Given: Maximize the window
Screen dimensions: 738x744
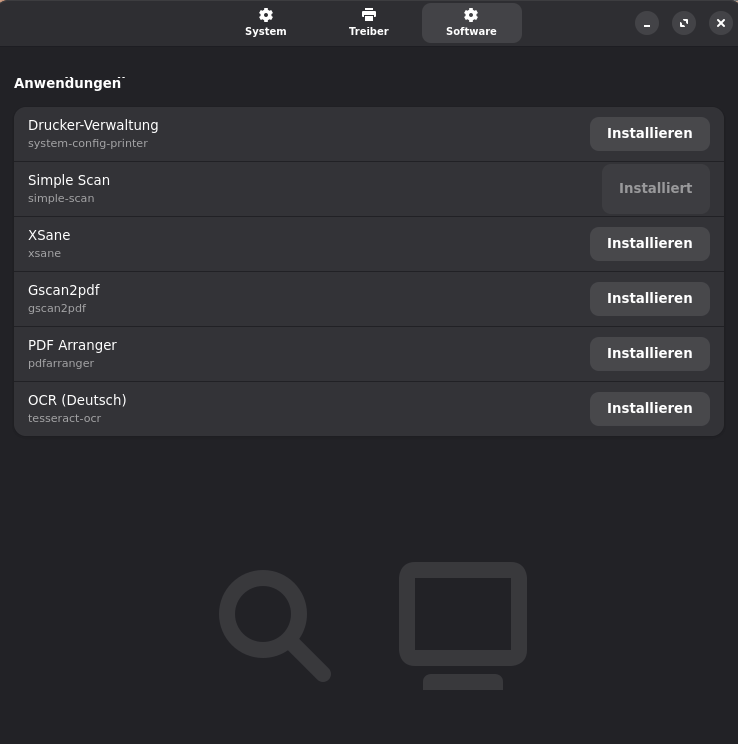Looking at the screenshot, I should pyautogui.click(x=684, y=23).
